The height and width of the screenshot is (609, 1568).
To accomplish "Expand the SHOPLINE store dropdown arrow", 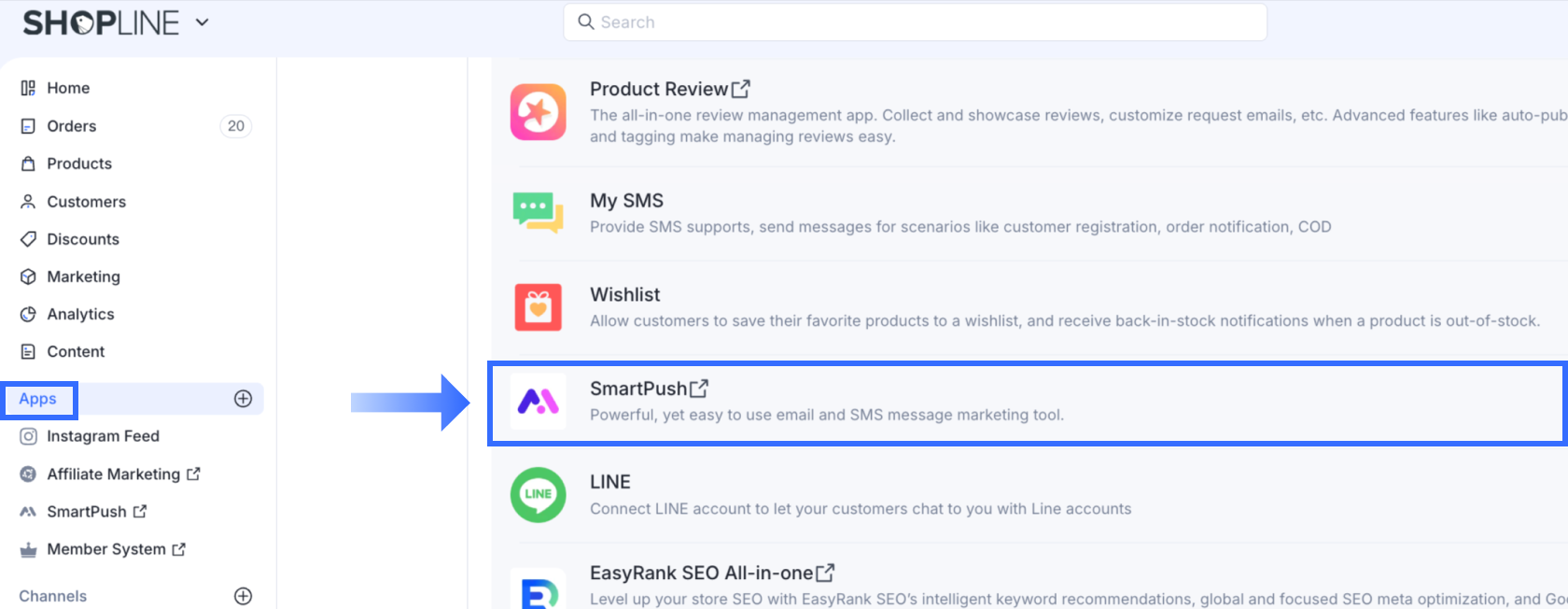I will tap(202, 22).
